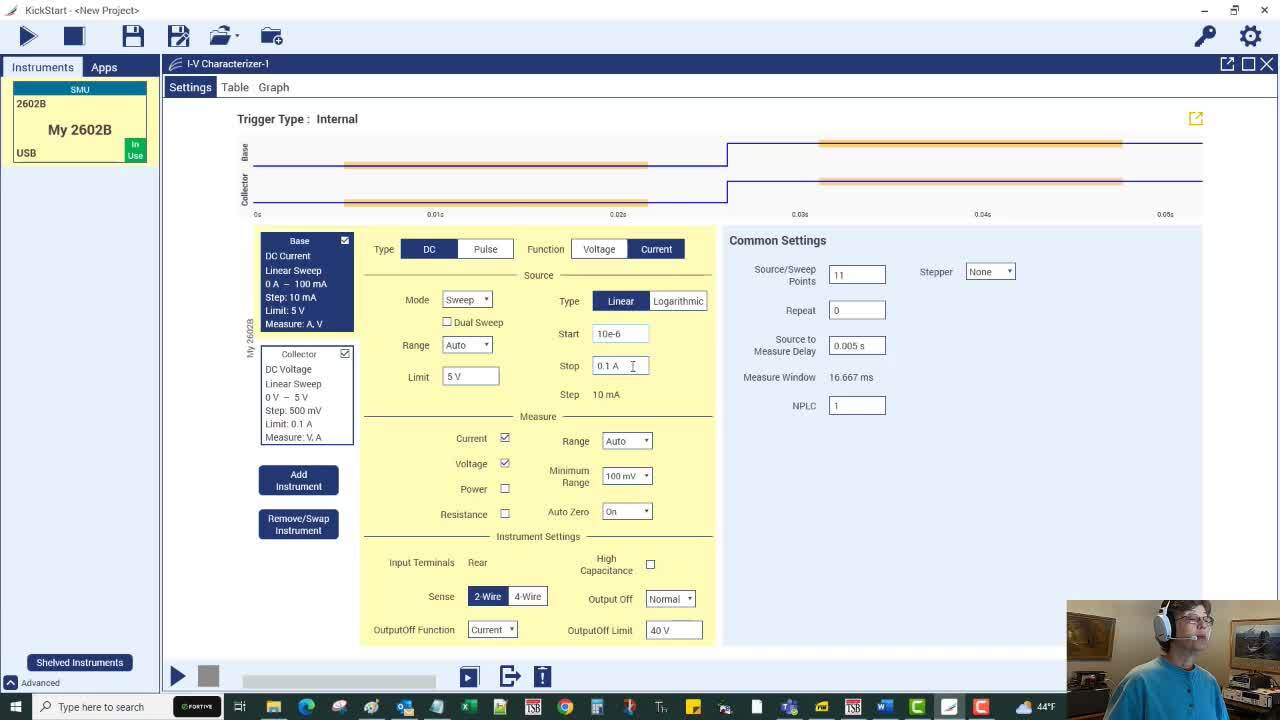Open the license key icon near the gear

click(1204, 35)
